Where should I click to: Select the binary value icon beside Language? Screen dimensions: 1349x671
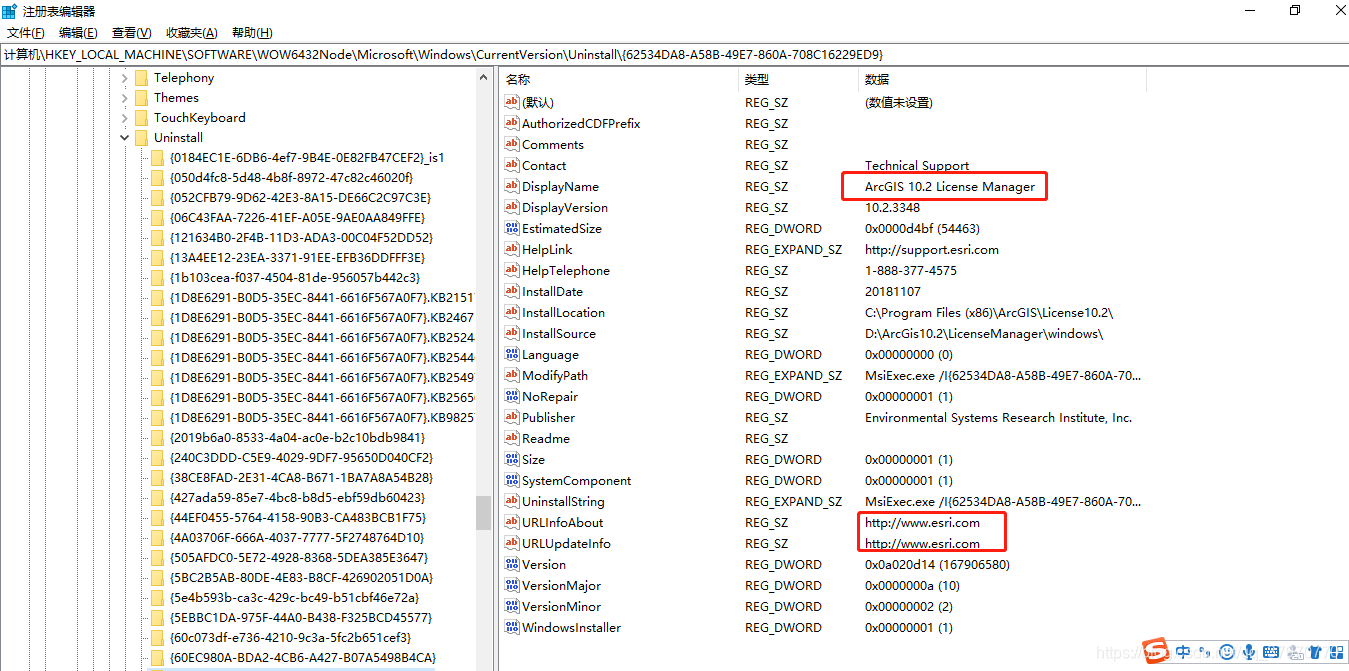click(512, 355)
